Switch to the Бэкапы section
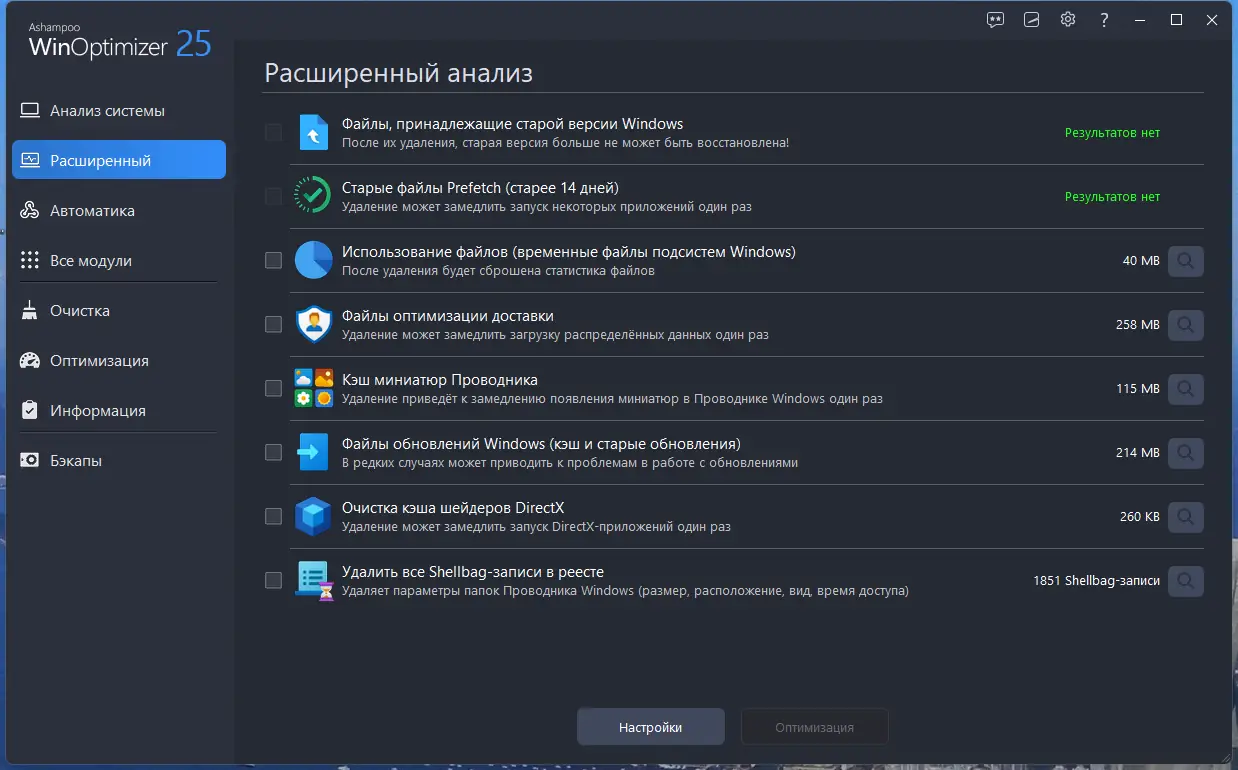The width and height of the screenshot is (1238, 770). click(81, 460)
